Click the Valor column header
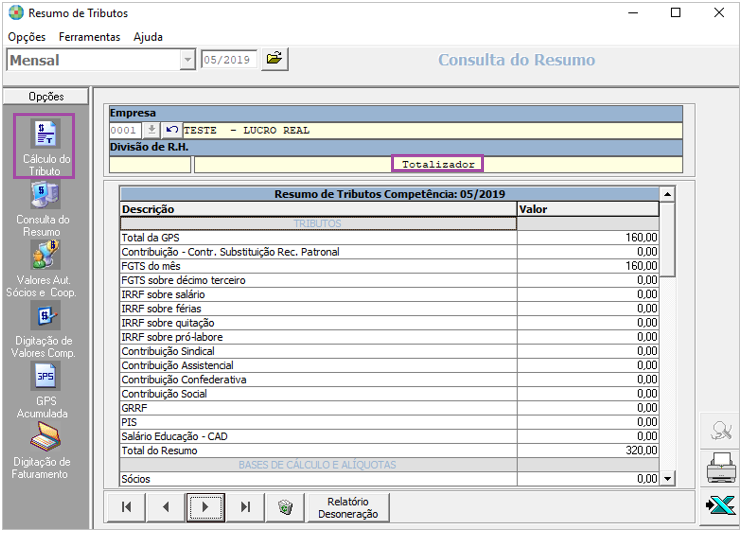The height and width of the screenshot is (535, 744). [587, 209]
